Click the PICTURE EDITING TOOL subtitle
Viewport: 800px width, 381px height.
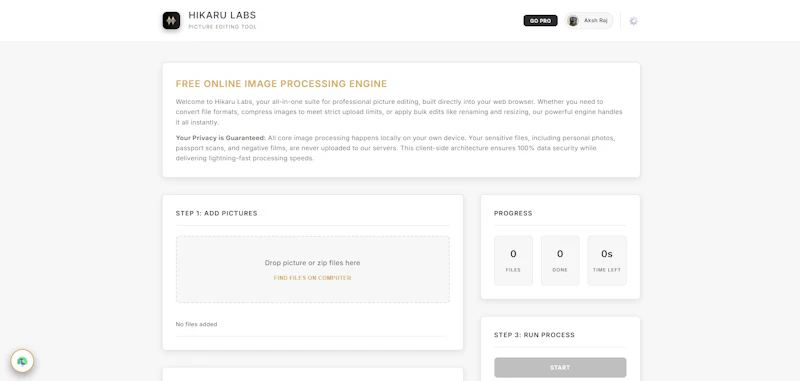click(x=222, y=27)
